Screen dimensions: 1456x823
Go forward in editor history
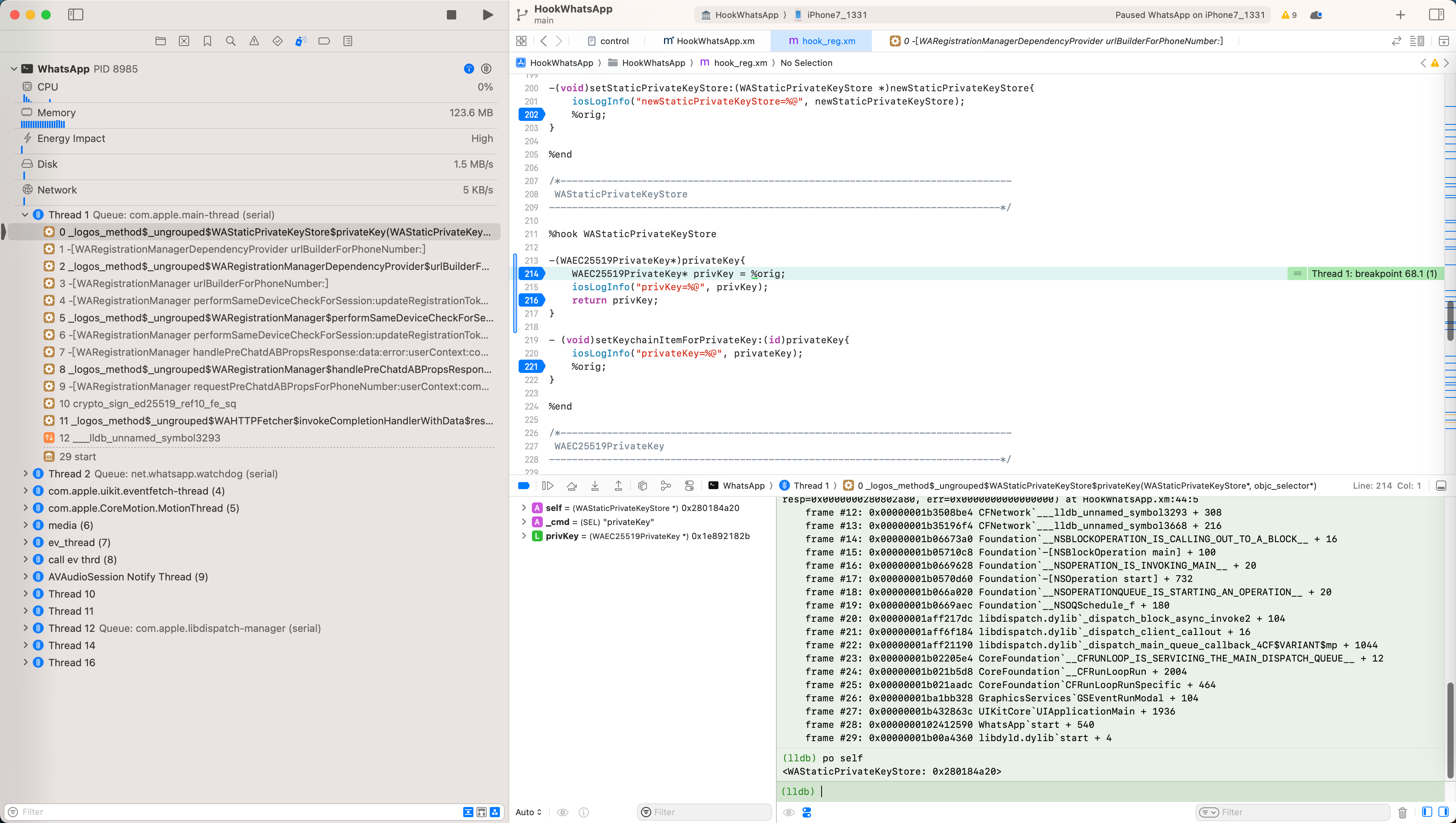pyautogui.click(x=559, y=41)
